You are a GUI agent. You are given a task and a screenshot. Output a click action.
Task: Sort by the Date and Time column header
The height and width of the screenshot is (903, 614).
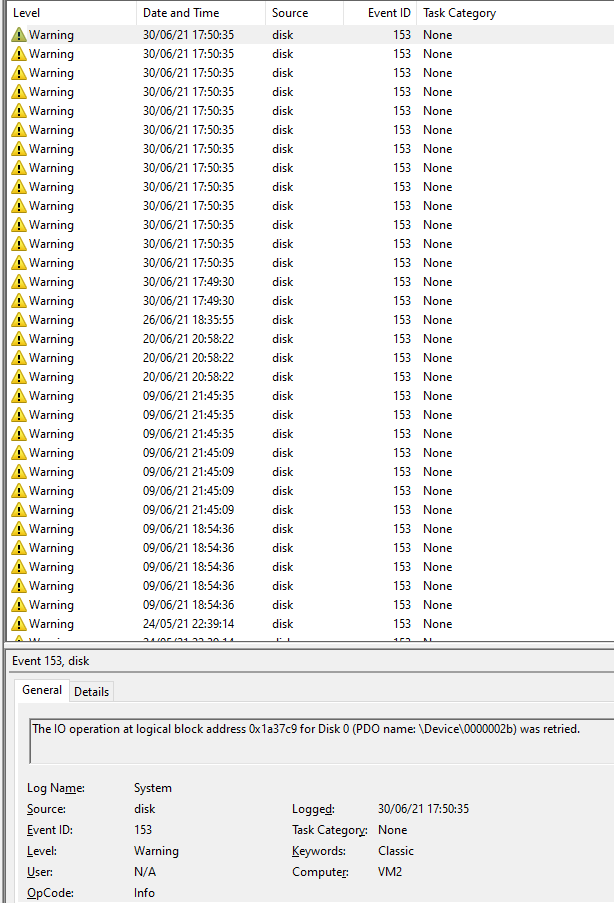(201, 13)
